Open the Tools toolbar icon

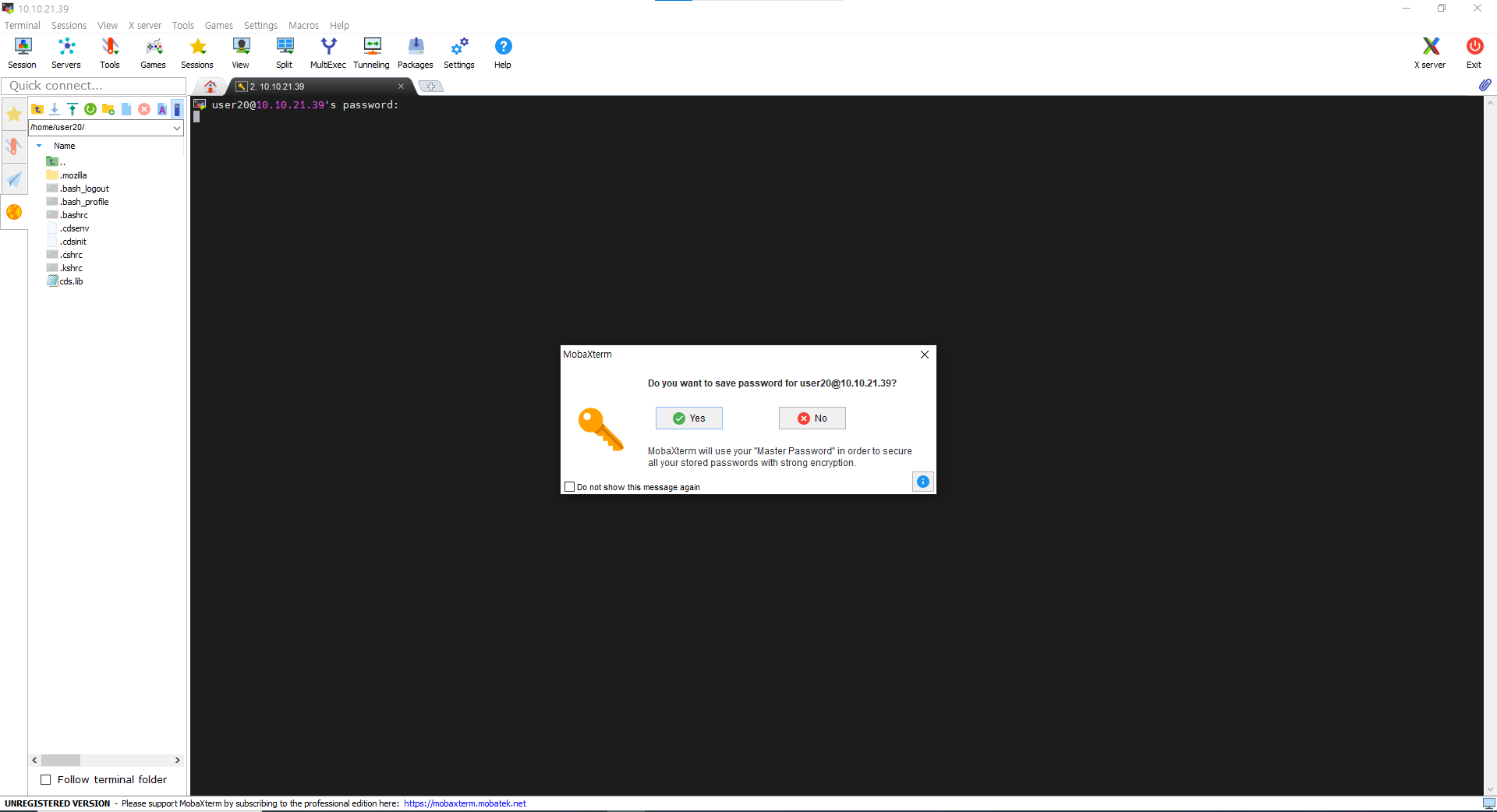click(110, 53)
